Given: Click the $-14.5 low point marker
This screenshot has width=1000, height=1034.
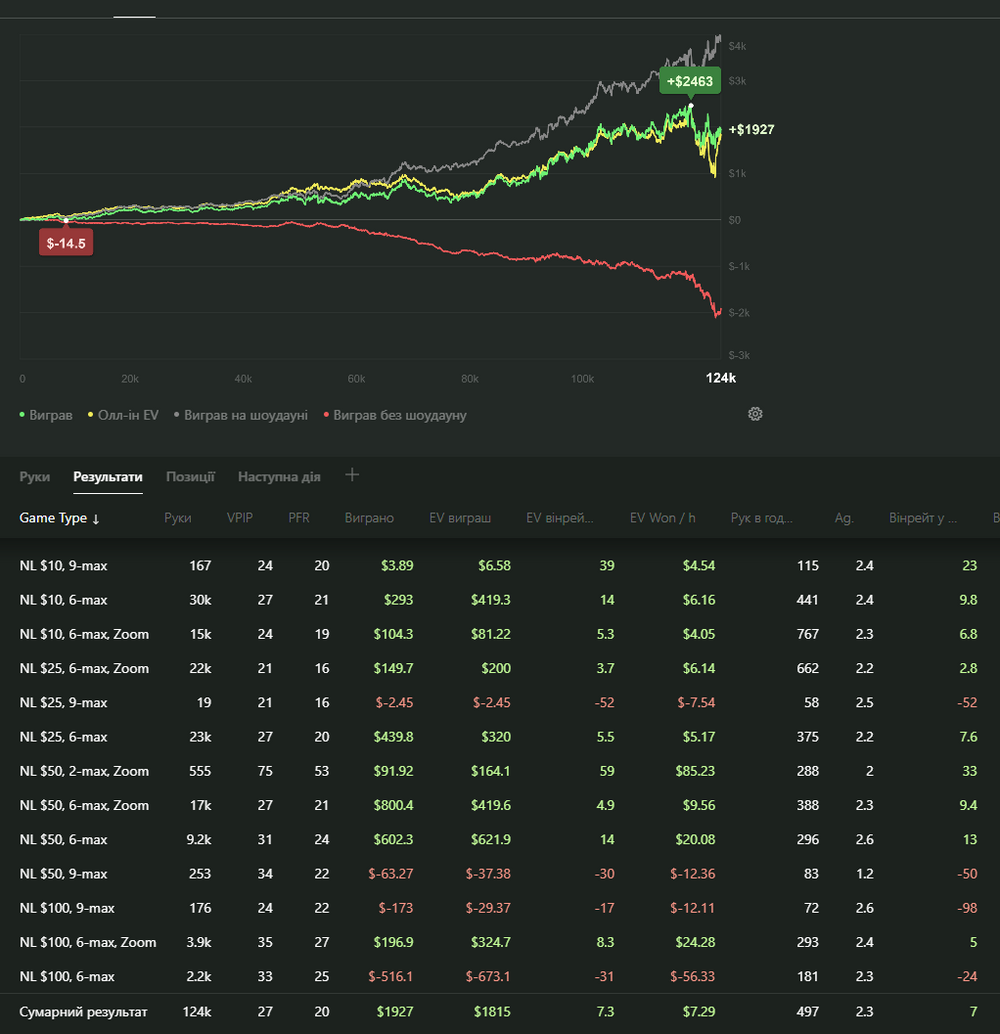Looking at the screenshot, I should (x=66, y=243).
